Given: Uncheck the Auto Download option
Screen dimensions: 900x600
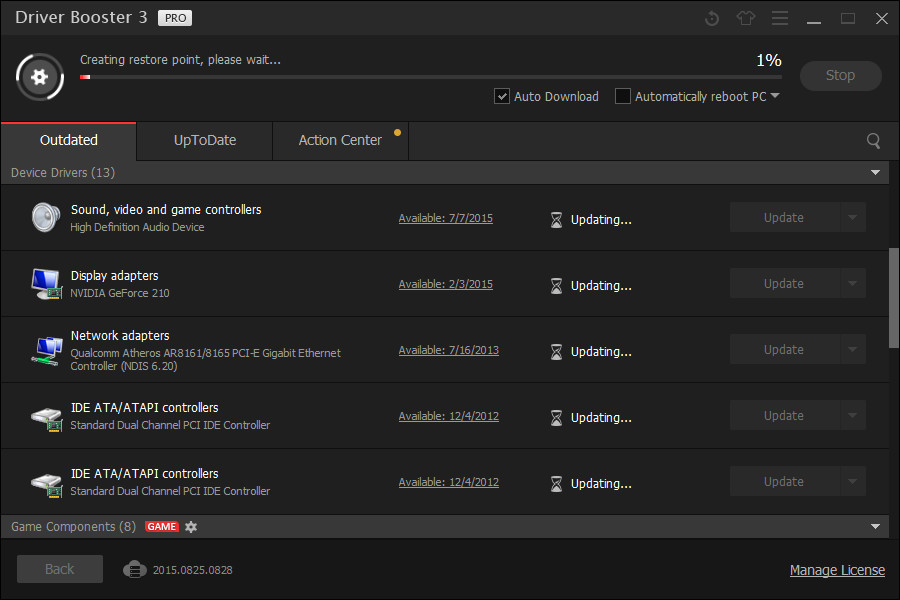Looking at the screenshot, I should (x=501, y=96).
